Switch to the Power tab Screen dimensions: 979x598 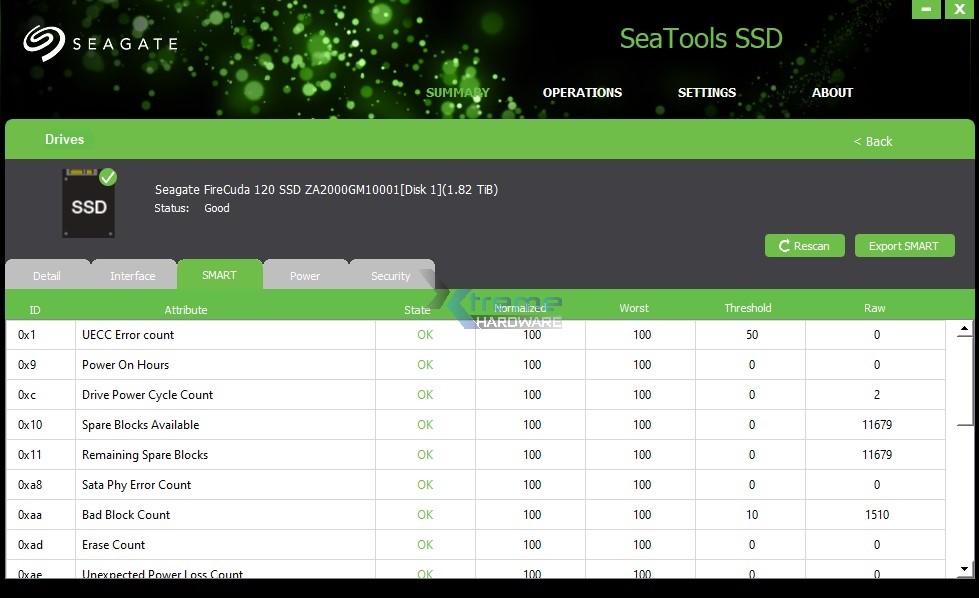click(305, 275)
